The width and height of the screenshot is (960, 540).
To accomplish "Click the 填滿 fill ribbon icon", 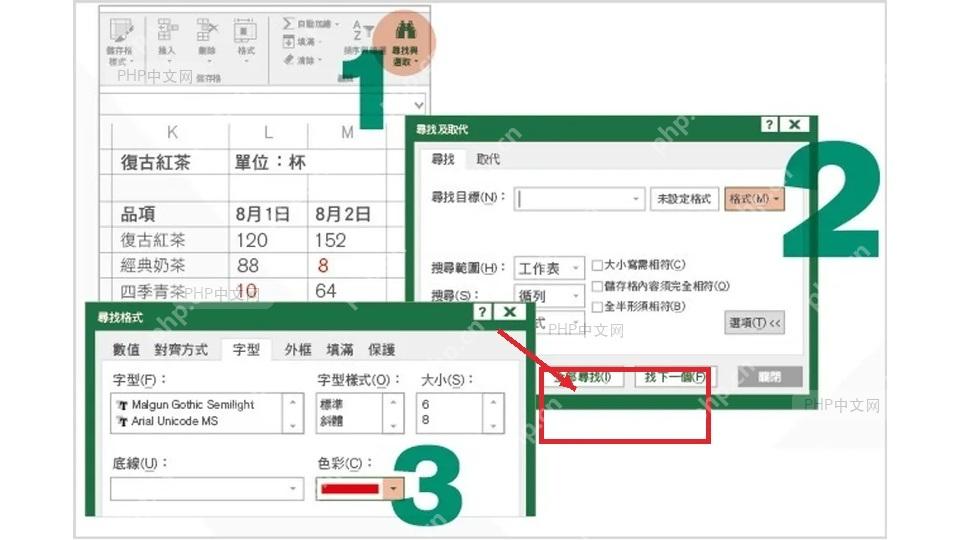I will (288, 42).
